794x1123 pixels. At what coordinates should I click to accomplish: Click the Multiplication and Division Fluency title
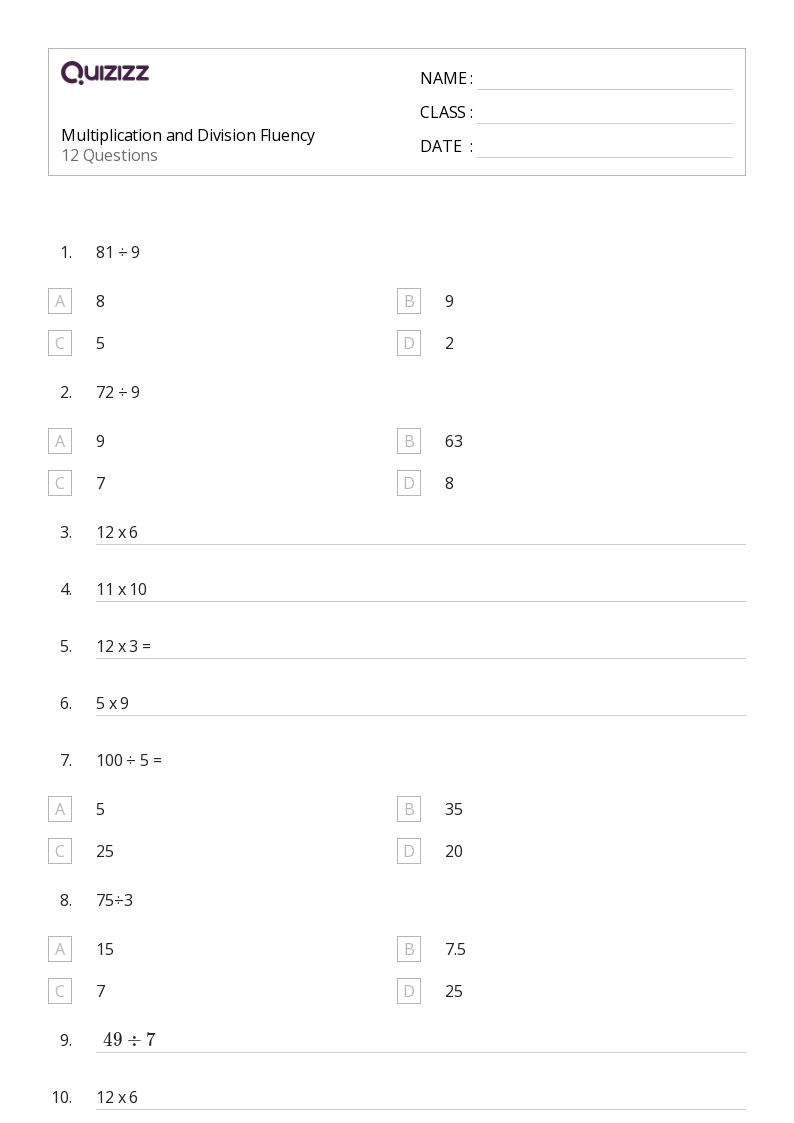(x=188, y=135)
